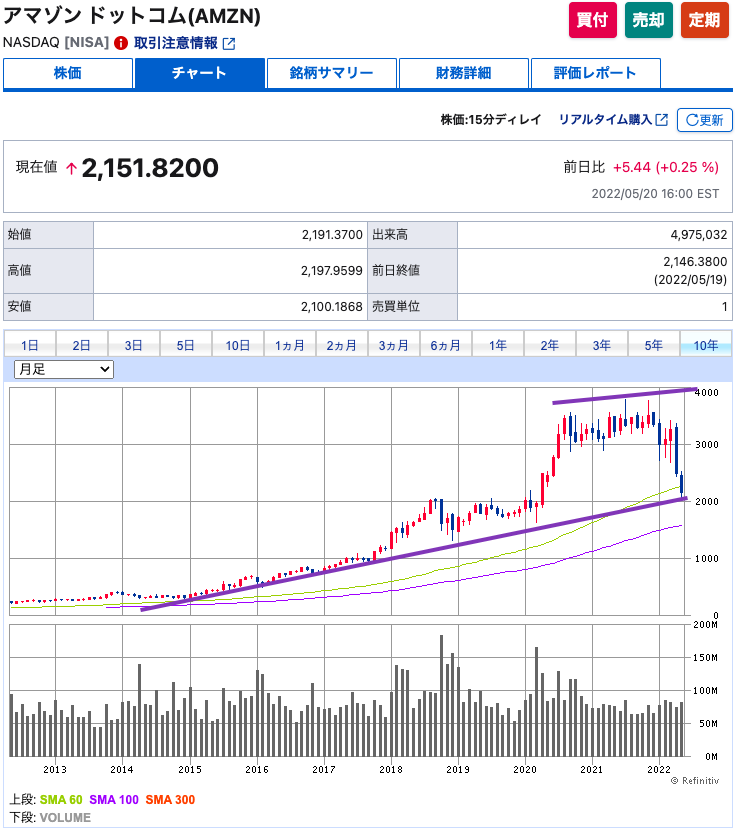Click the 2018 label on chart axis

tap(391, 769)
